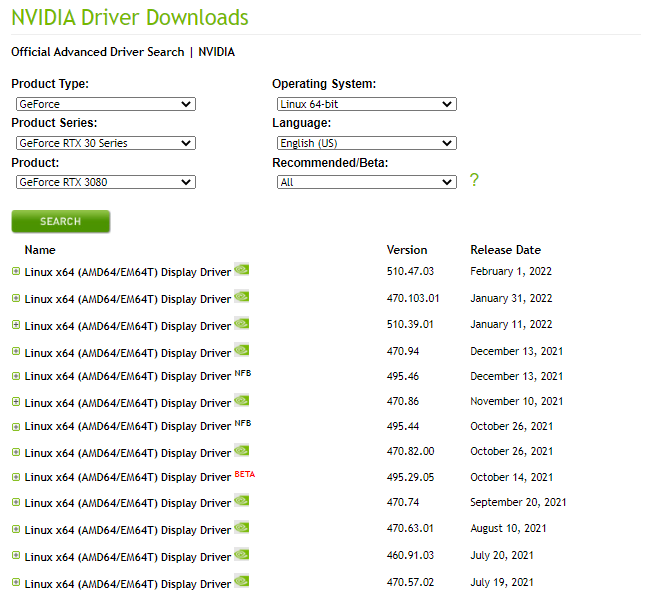Click version number 510.39.01
Screen dimensions: 648x597
point(410,324)
